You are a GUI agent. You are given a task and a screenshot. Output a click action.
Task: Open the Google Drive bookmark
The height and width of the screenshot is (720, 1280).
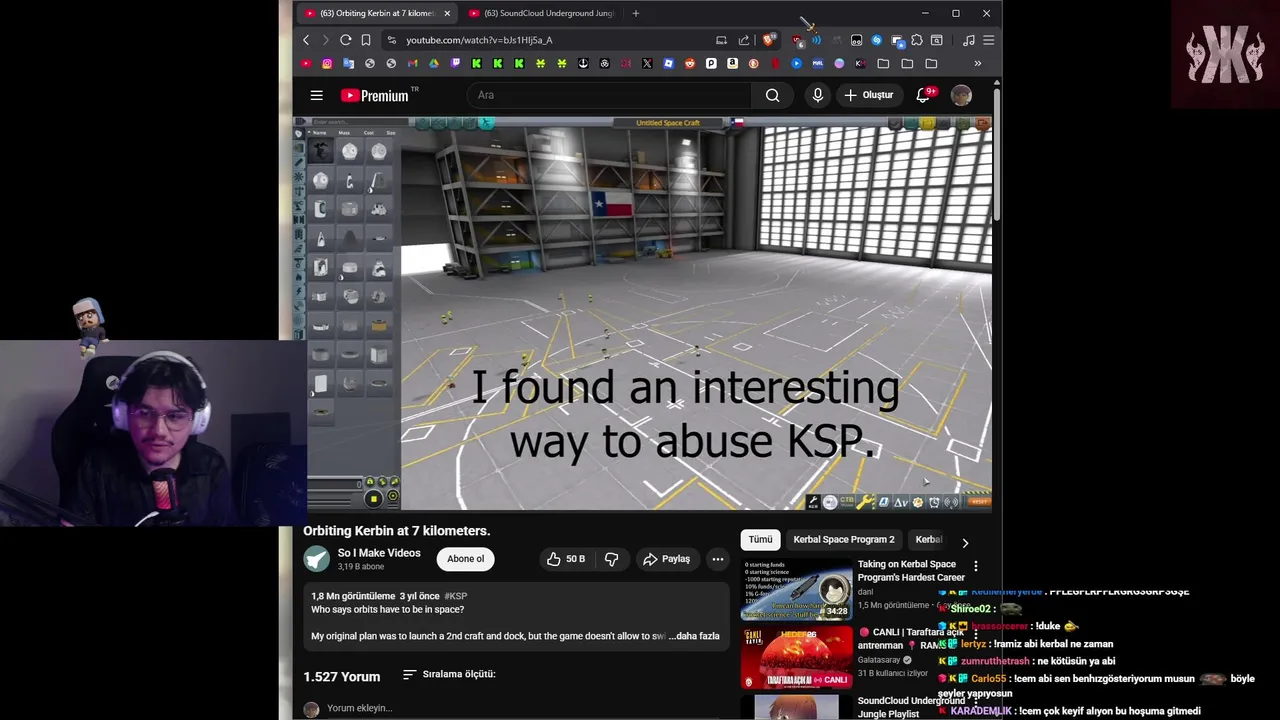click(x=434, y=63)
